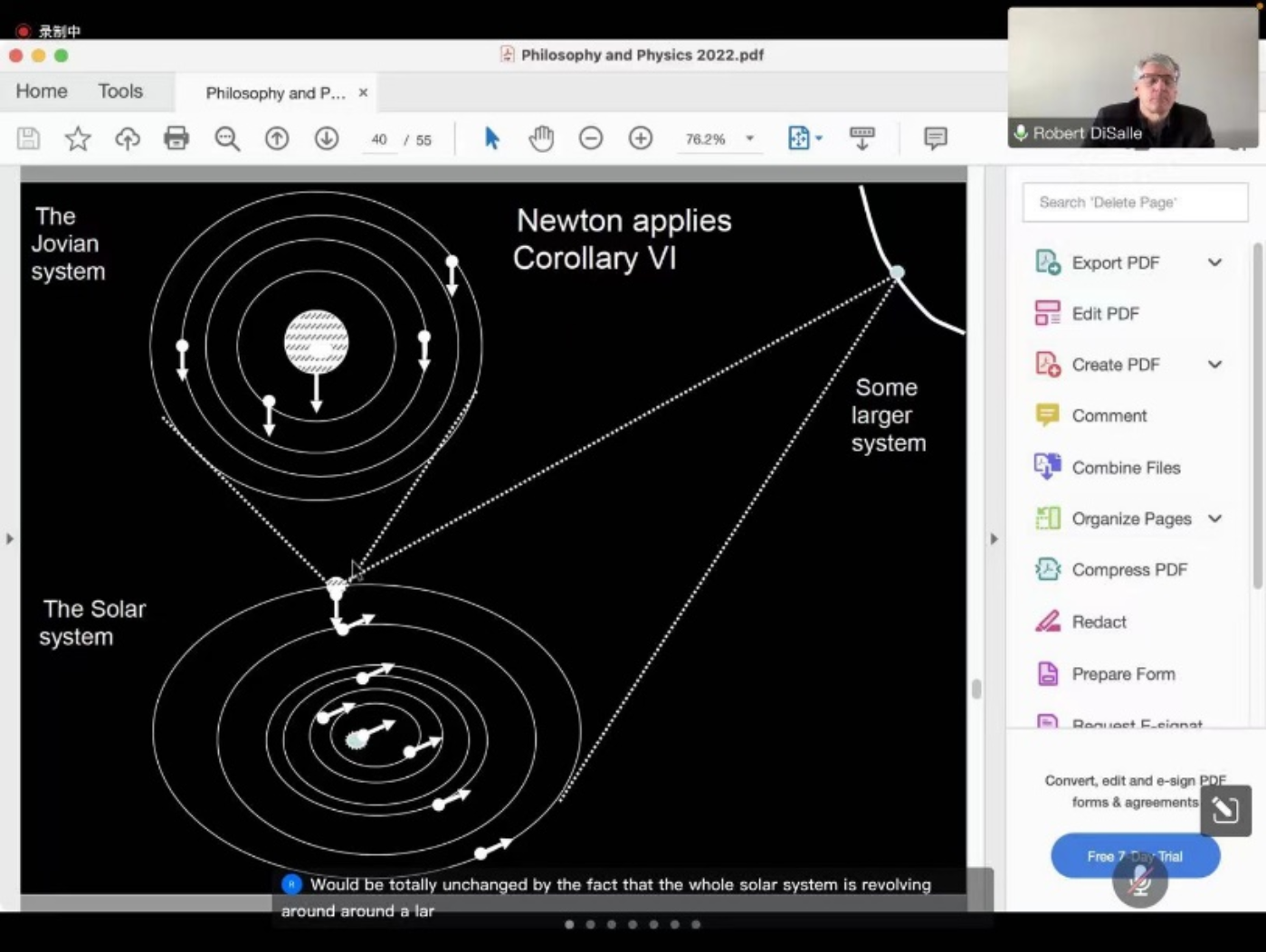The height and width of the screenshot is (952, 1266).
Task: Click the tools search field
Action: coord(1135,203)
